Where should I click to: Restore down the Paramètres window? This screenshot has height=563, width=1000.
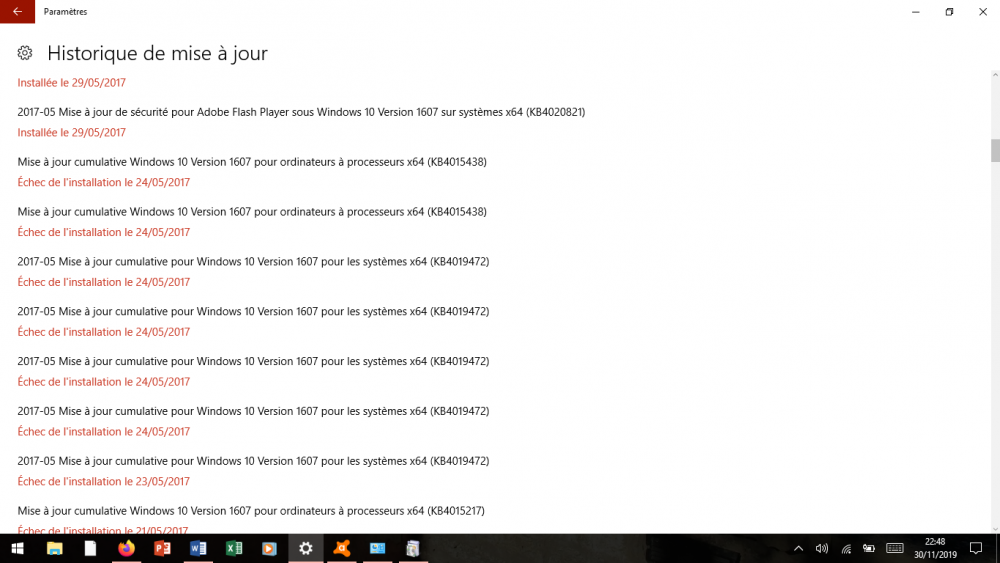coord(949,11)
